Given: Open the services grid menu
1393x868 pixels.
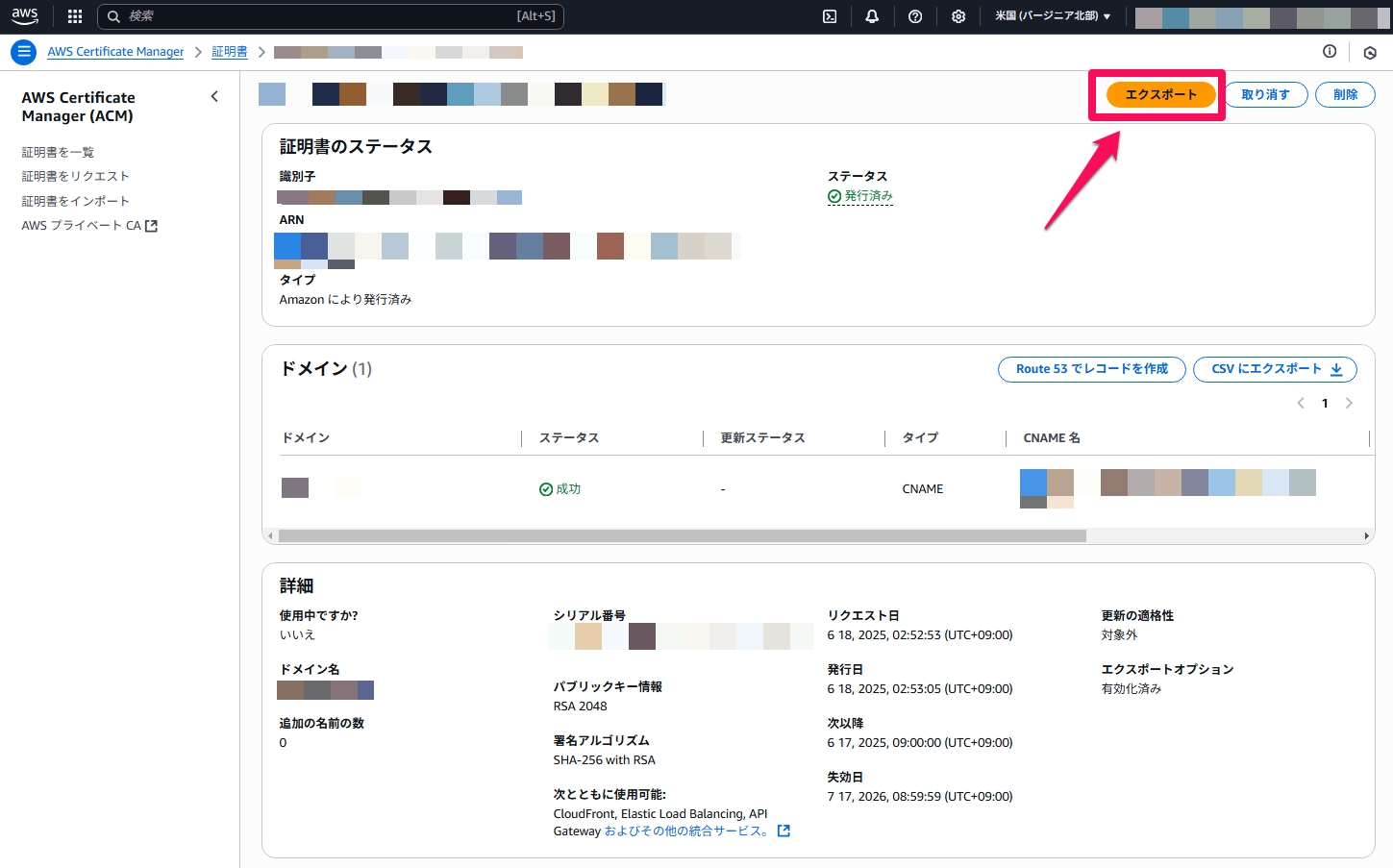Looking at the screenshot, I should [x=75, y=16].
